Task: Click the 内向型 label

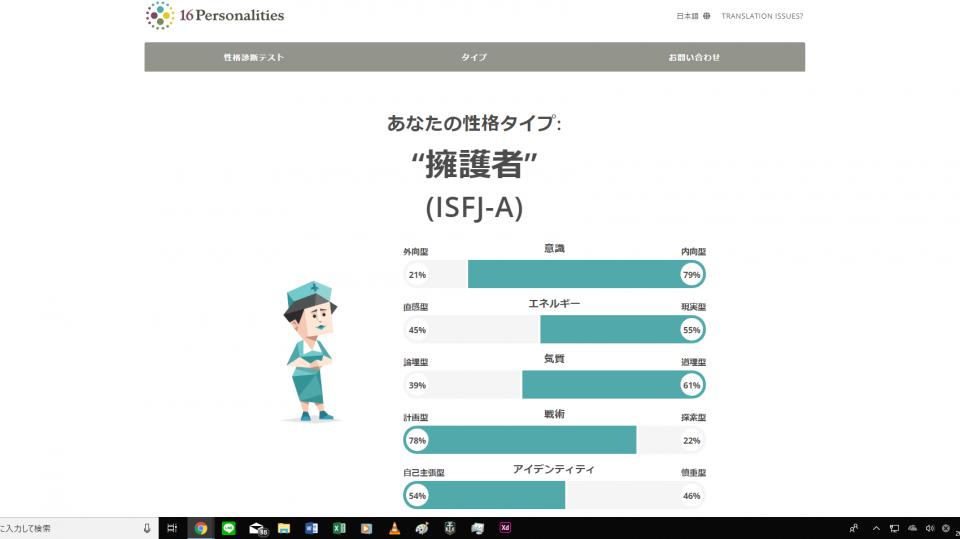Action: point(693,252)
